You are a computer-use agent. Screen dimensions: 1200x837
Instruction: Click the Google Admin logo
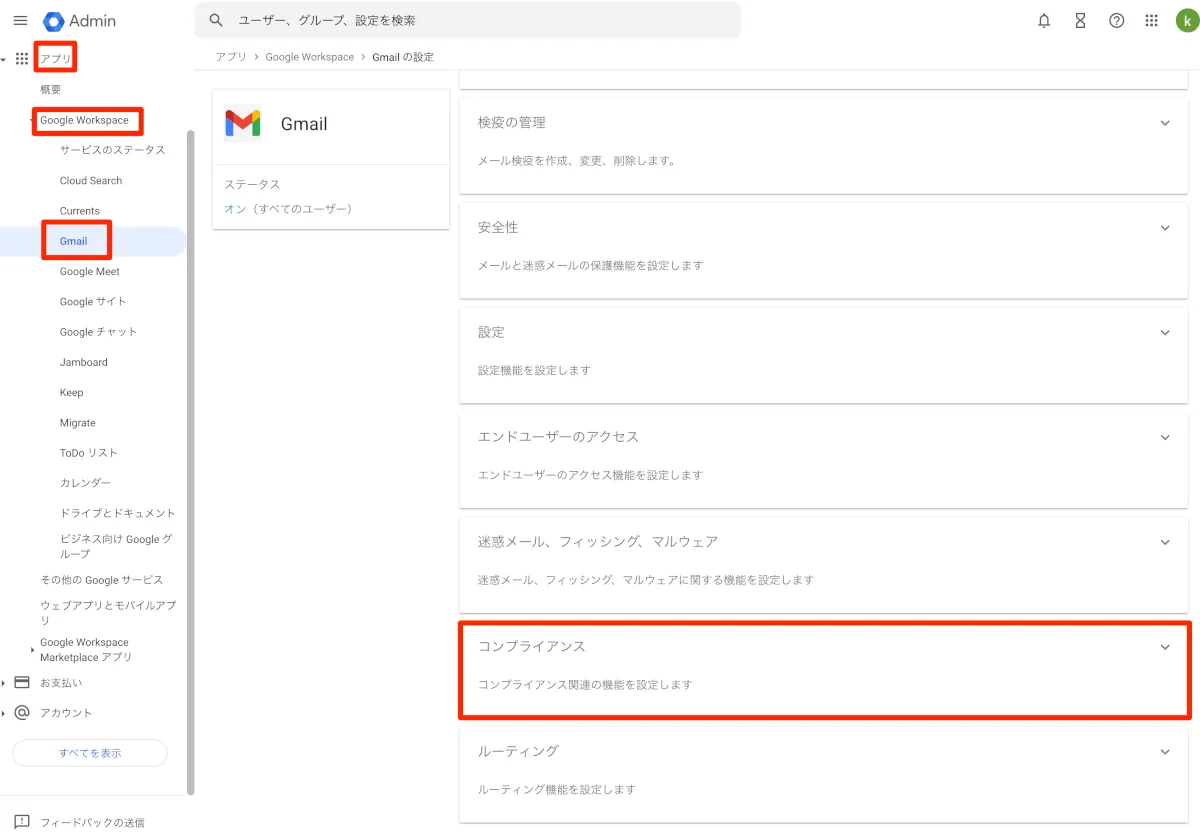coord(80,20)
